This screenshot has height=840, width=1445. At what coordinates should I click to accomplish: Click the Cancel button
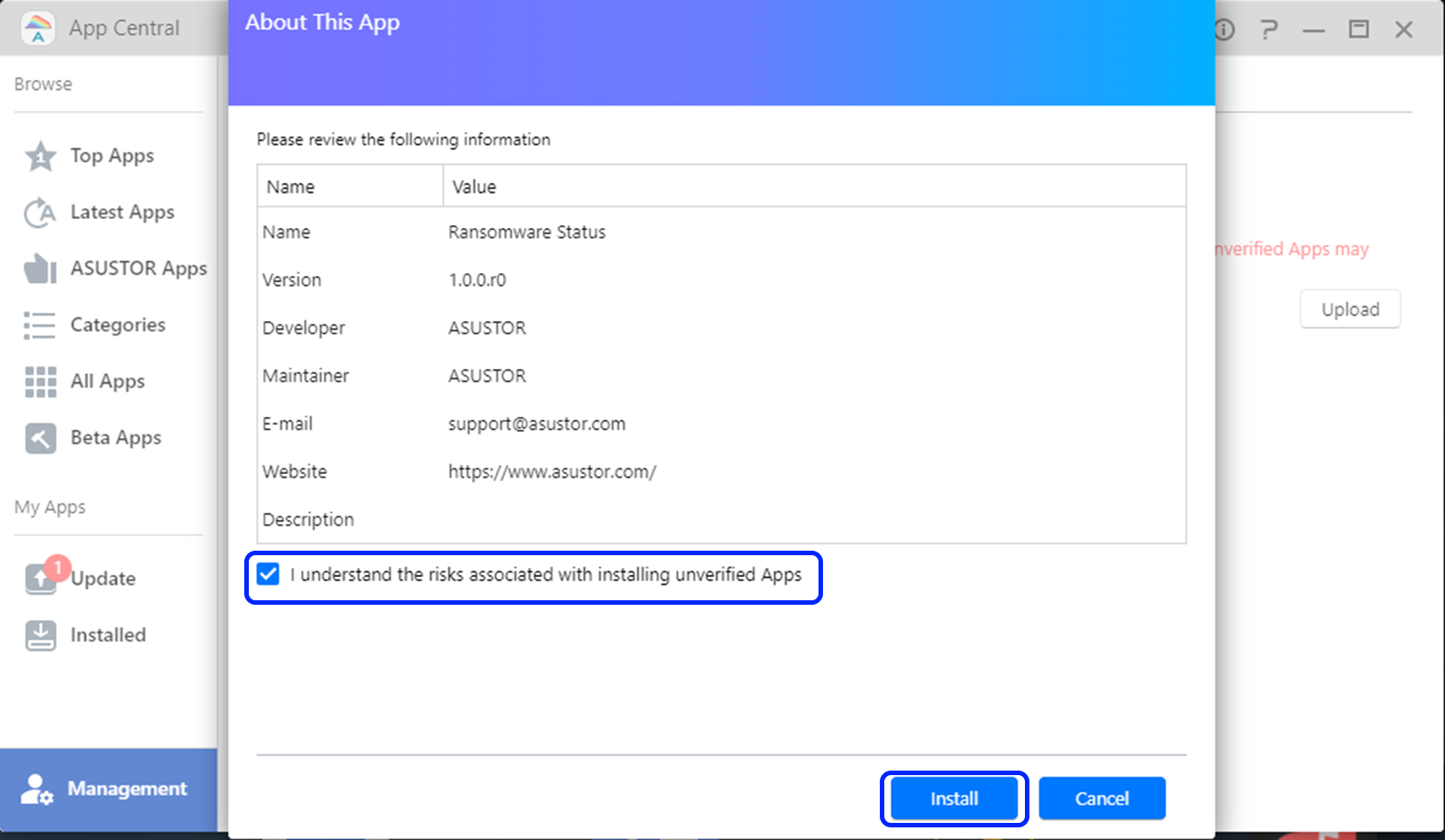point(1102,799)
